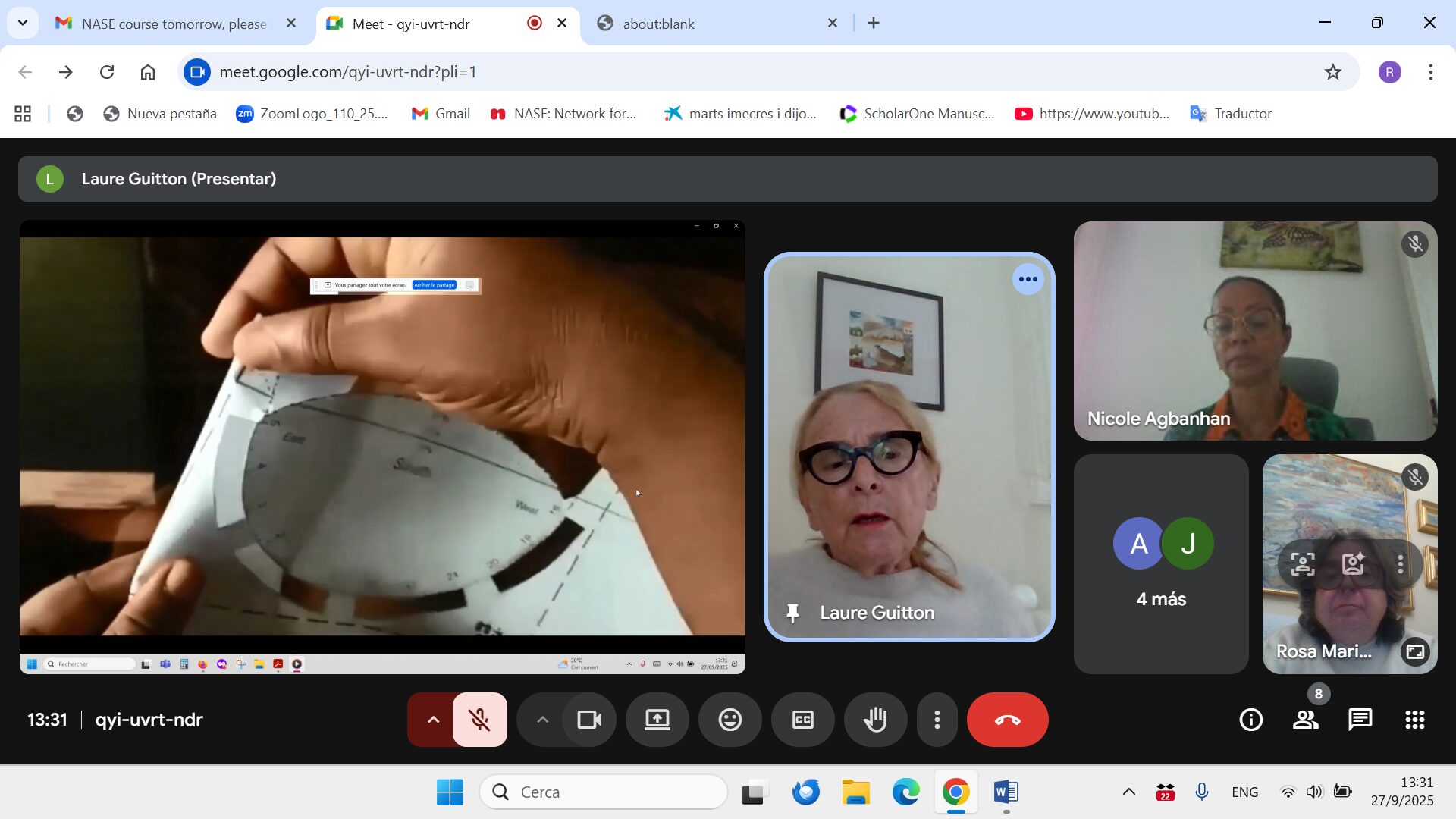This screenshot has height=819, width=1456.
Task: Expand video settings chevron beside camera
Action: 542,720
